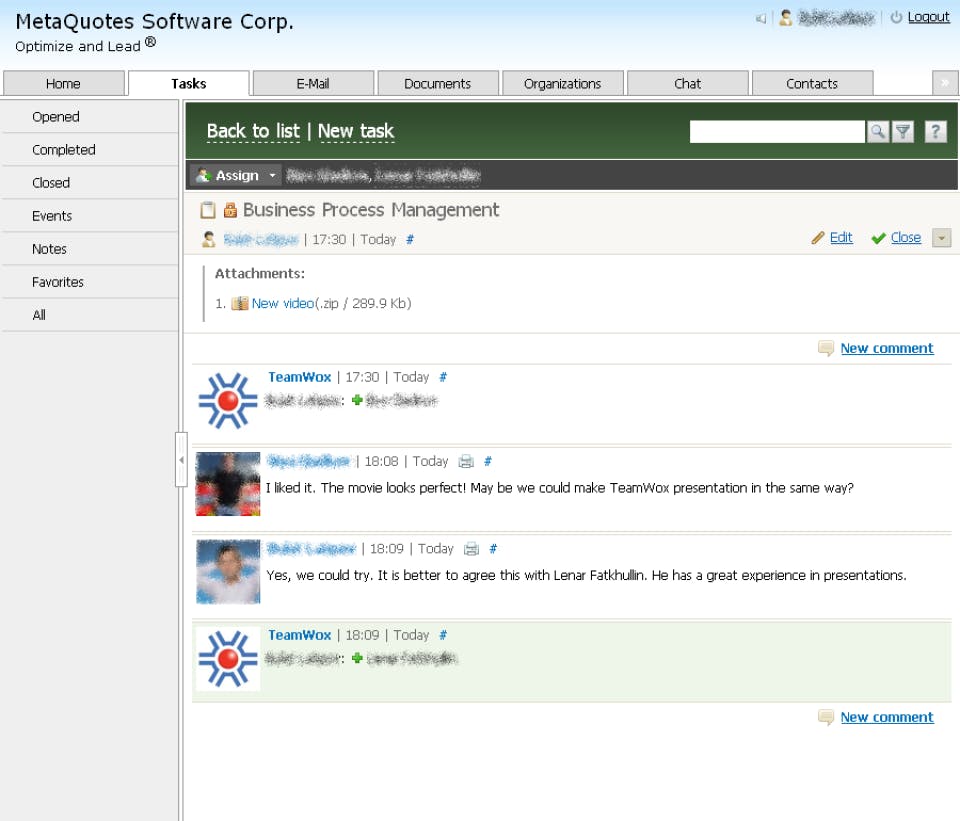
Task: Open the E-Mail tab
Action: (313, 84)
